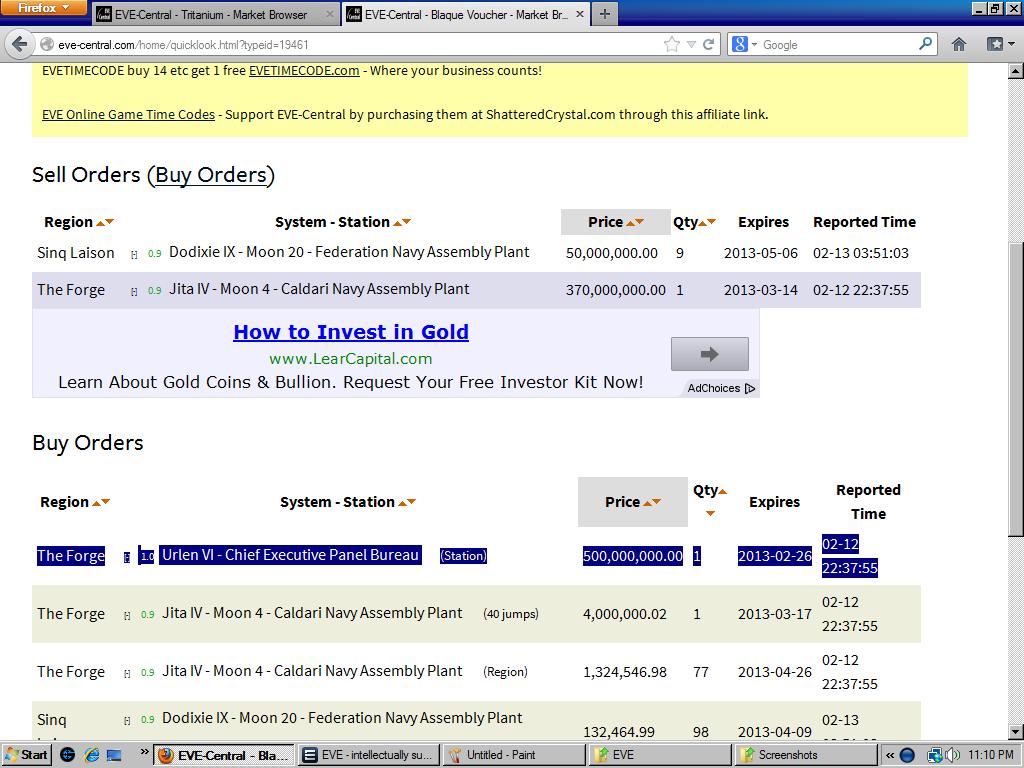Sort buy orders by Region arrows
This screenshot has width=1024, height=768.
point(101,502)
